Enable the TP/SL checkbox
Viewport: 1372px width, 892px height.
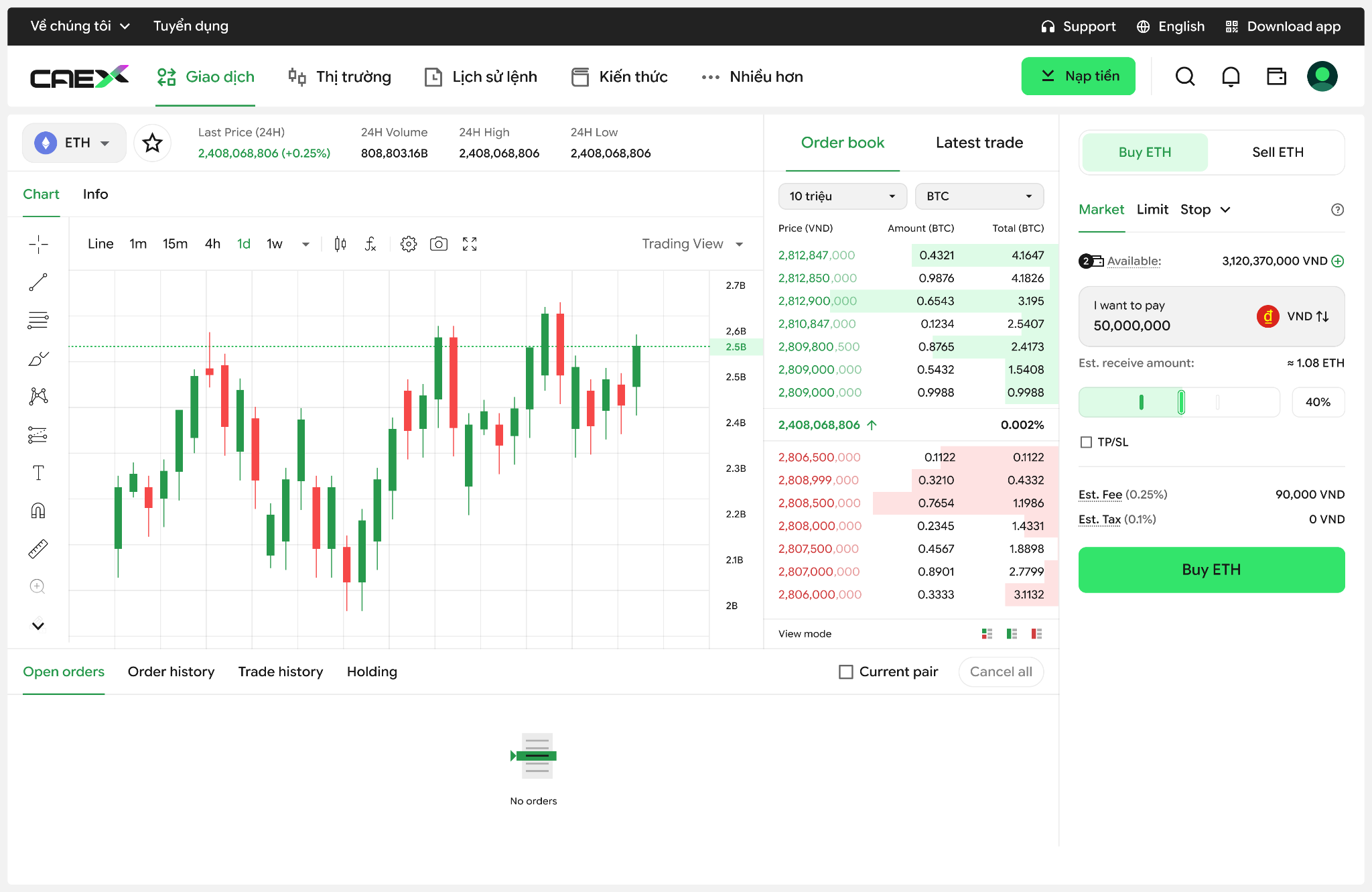tap(1086, 442)
